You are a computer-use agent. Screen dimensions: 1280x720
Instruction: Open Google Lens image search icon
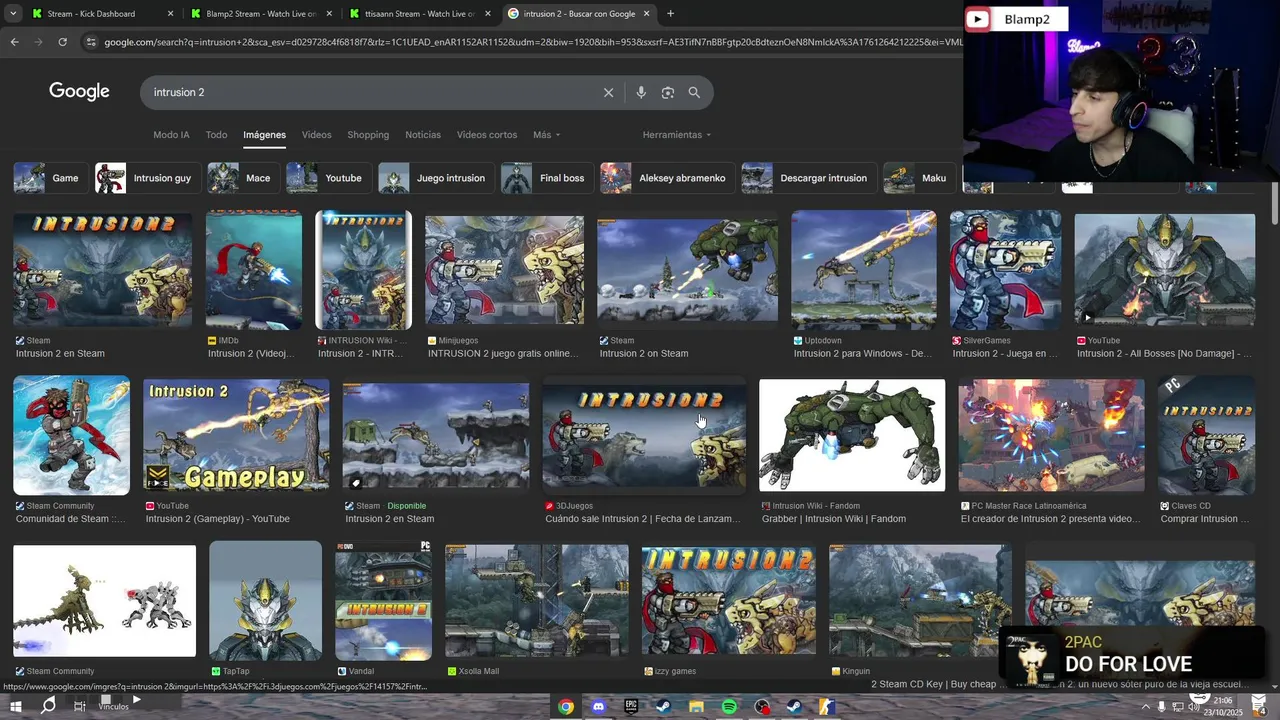pos(667,92)
